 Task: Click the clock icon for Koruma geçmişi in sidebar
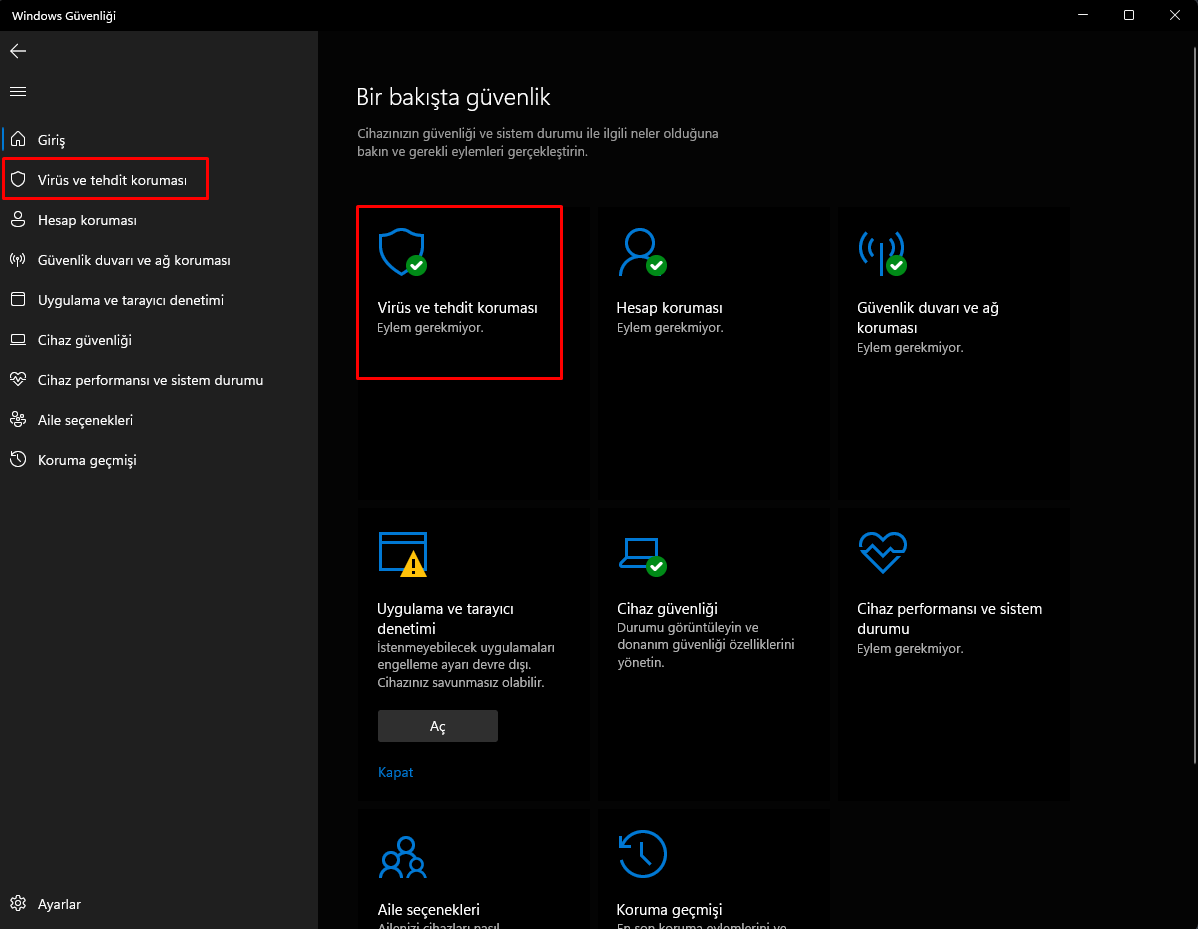coord(18,460)
